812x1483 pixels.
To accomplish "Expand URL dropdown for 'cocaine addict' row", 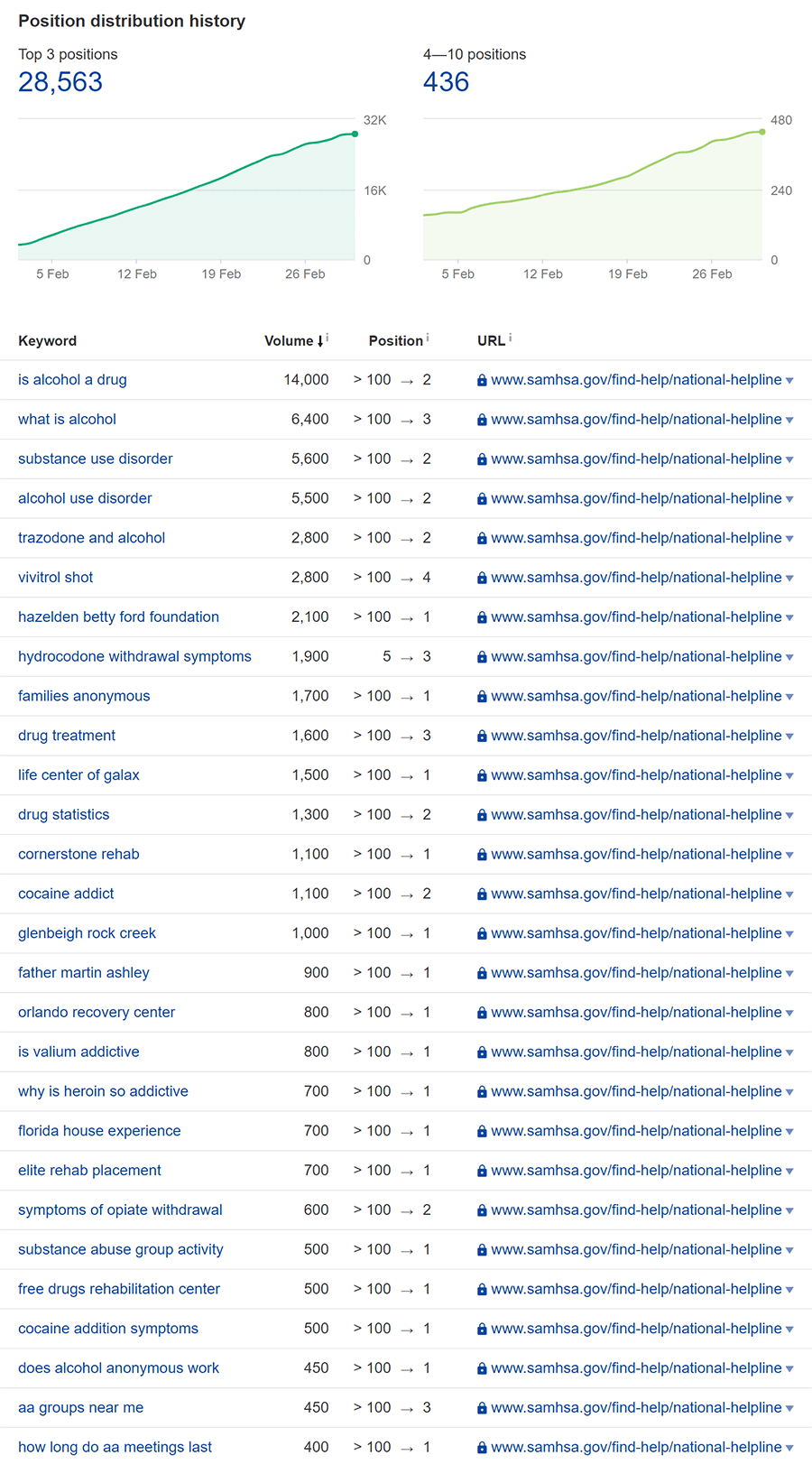I will point(790,895).
